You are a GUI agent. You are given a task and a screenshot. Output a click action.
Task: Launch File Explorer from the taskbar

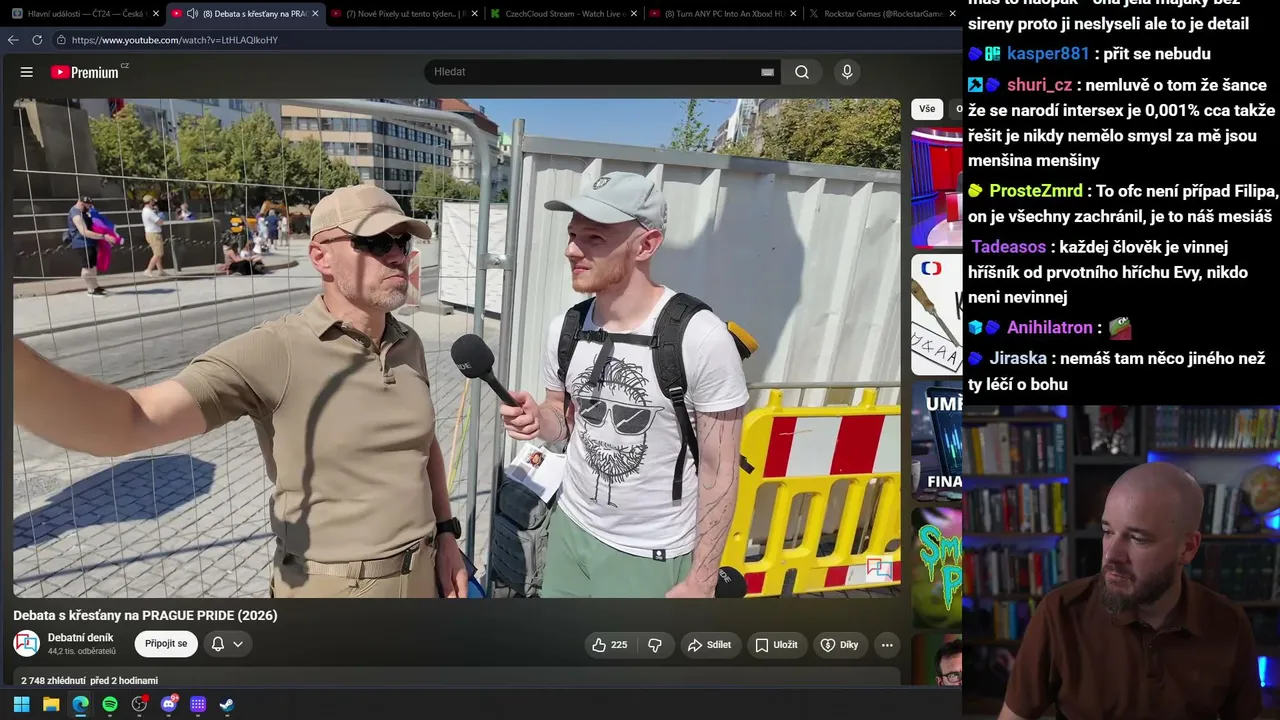click(51, 704)
